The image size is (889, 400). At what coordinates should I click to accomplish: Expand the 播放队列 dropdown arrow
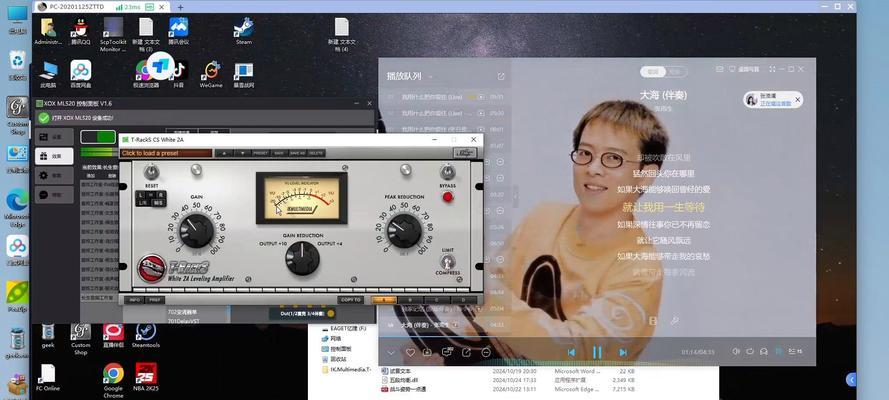point(430,76)
